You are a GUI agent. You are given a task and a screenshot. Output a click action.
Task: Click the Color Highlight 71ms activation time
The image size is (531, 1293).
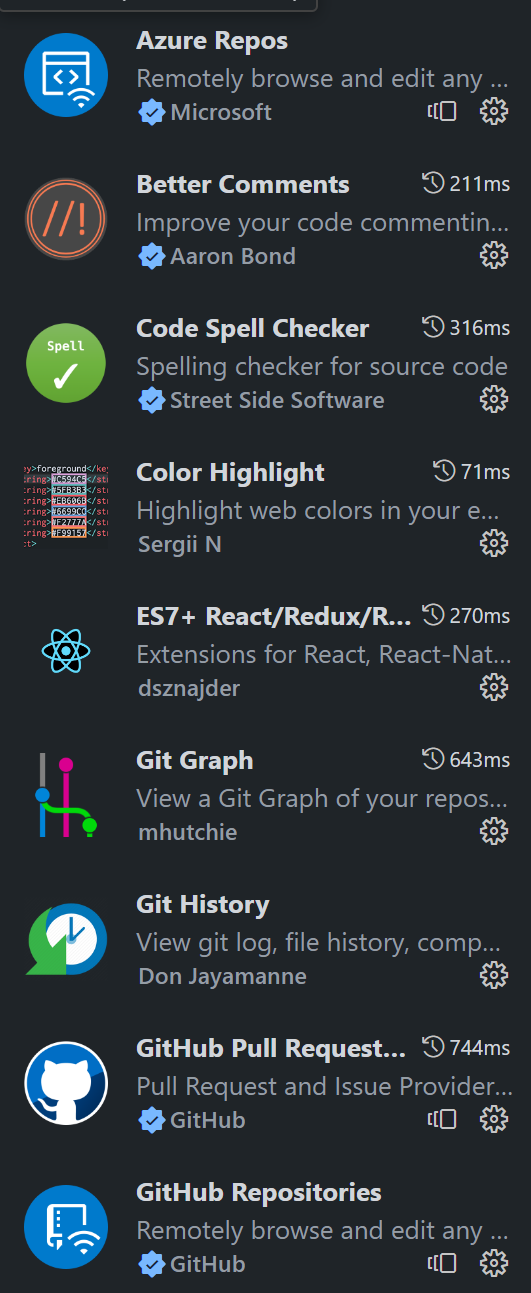[471, 472]
